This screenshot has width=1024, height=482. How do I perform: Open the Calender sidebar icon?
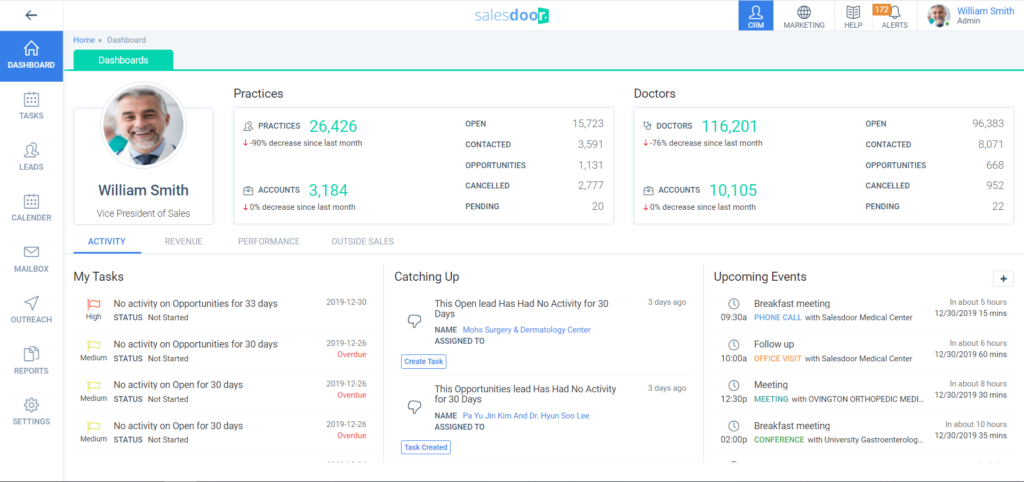coord(31,208)
